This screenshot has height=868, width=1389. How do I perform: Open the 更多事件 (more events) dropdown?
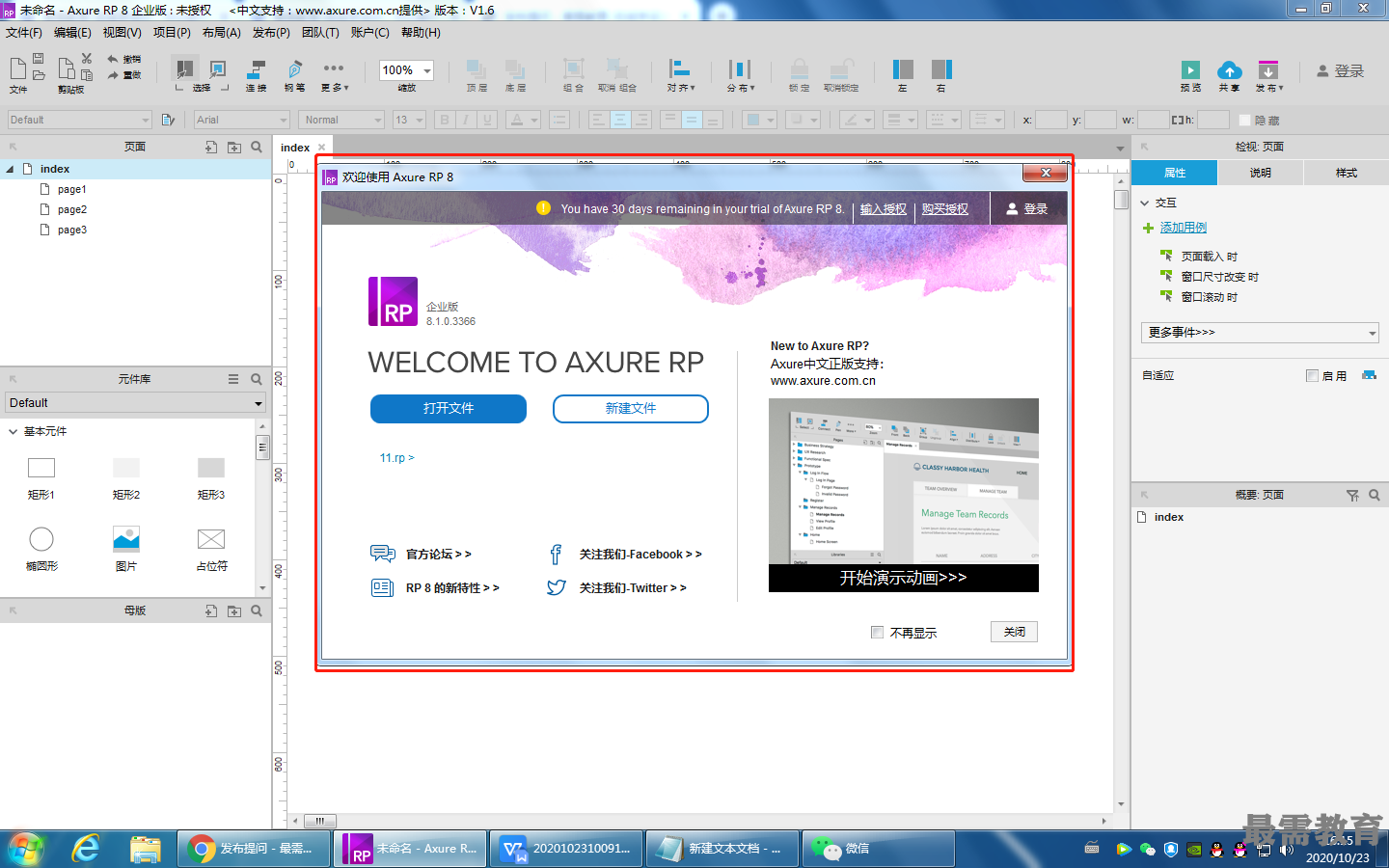click(1260, 333)
